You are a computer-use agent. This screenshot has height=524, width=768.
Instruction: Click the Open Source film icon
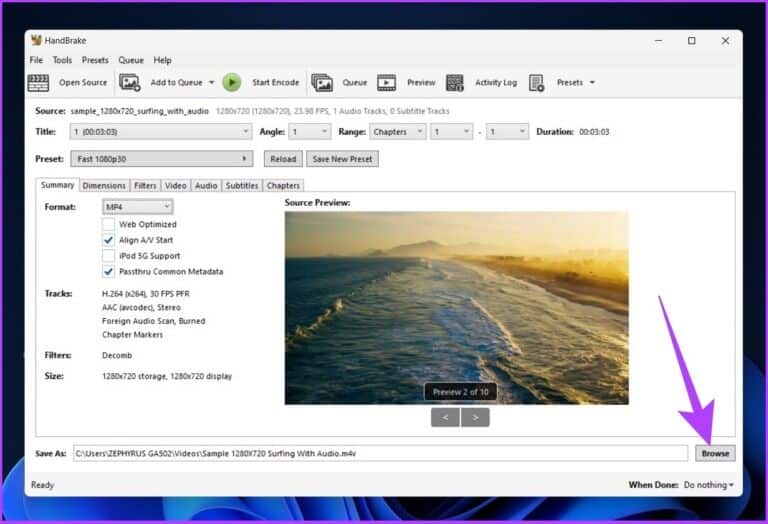38,83
